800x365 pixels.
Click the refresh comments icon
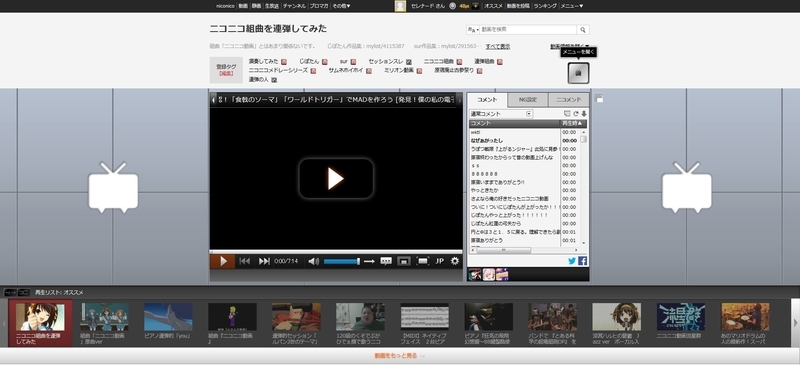coord(576,114)
